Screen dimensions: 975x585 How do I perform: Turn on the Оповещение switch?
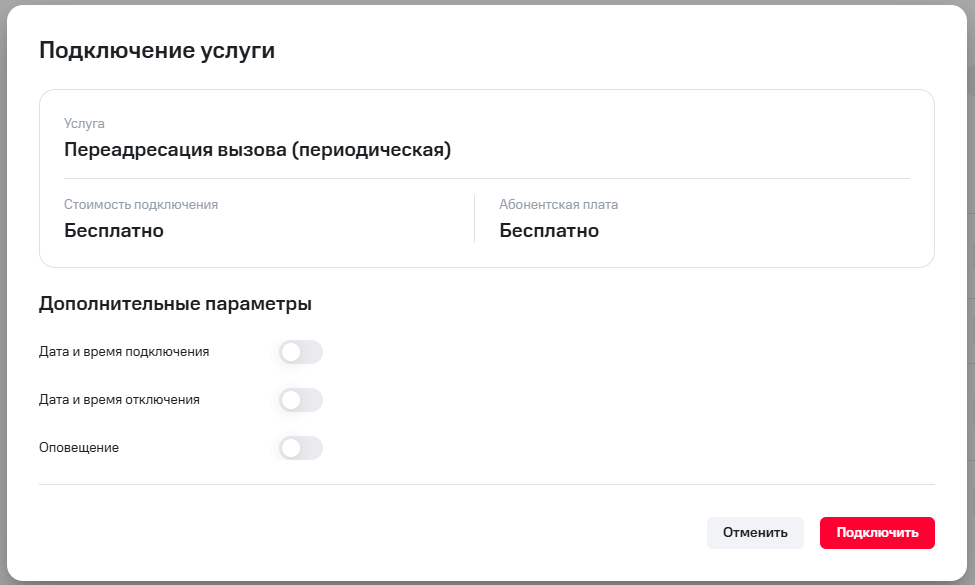pos(301,448)
